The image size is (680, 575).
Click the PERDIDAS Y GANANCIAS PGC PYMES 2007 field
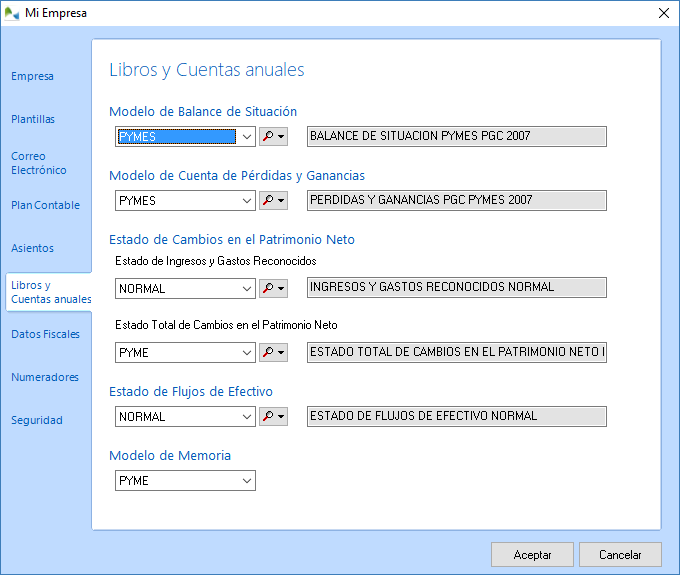pyautogui.click(x=457, y=200)
